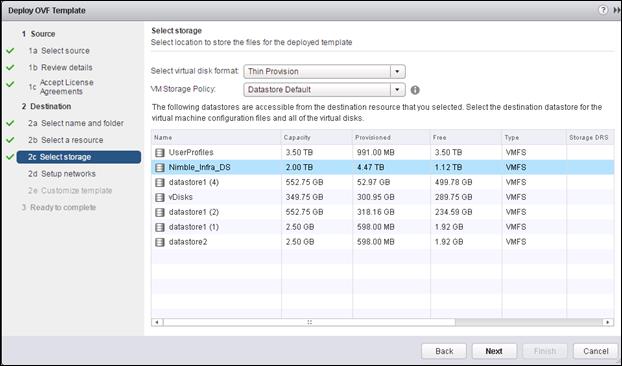Click the 1.12 TB free value

coord(448,168)
